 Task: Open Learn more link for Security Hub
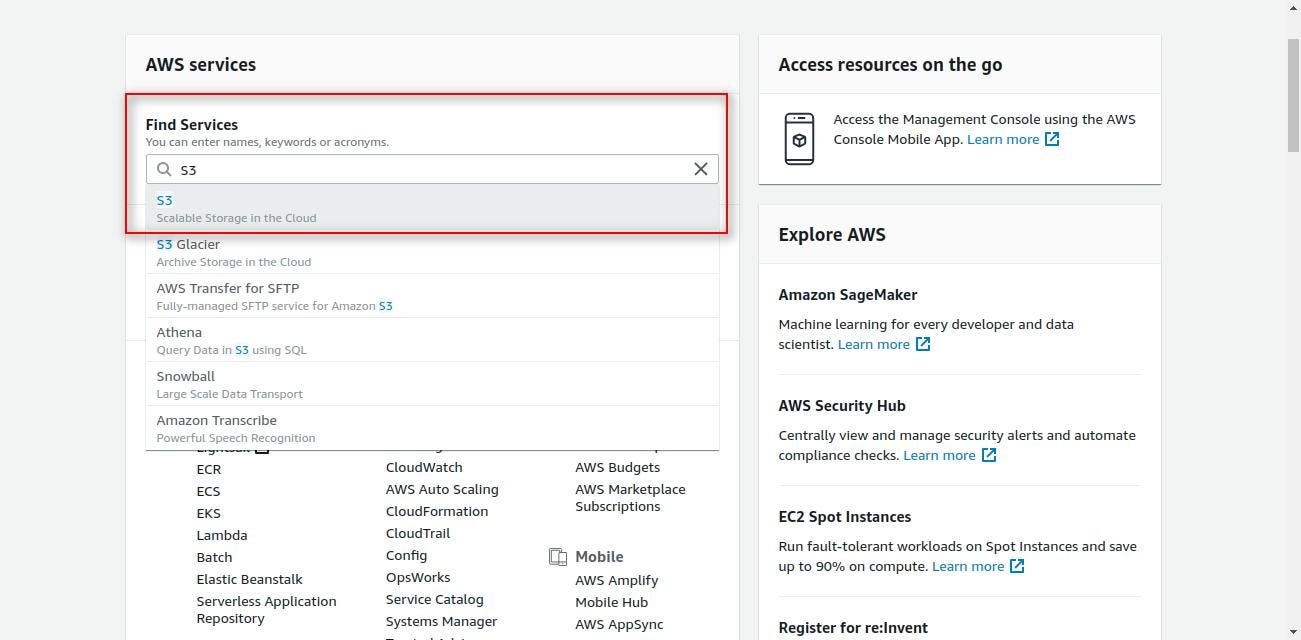point(938,455)
